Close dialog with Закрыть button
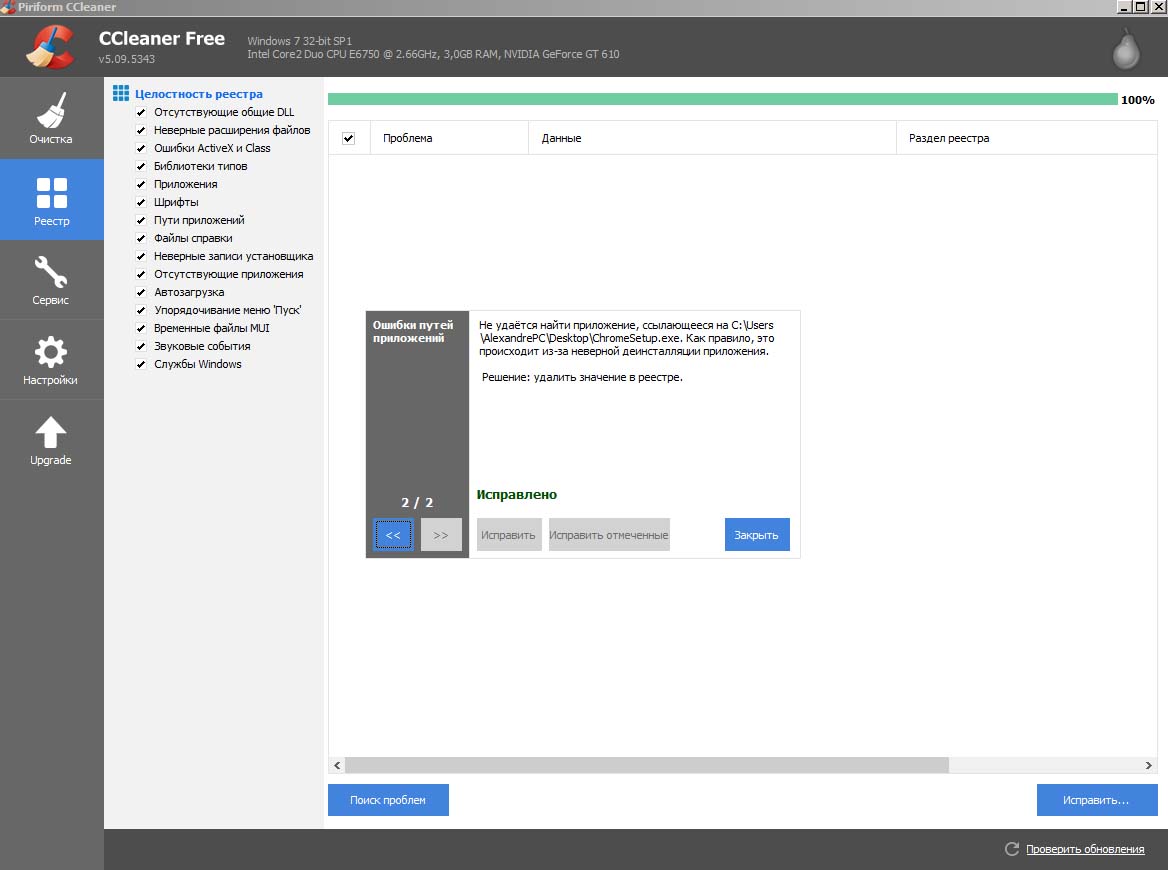This screenshot has width=1168, height=870. pyautogui.click(x=757, y=535)
